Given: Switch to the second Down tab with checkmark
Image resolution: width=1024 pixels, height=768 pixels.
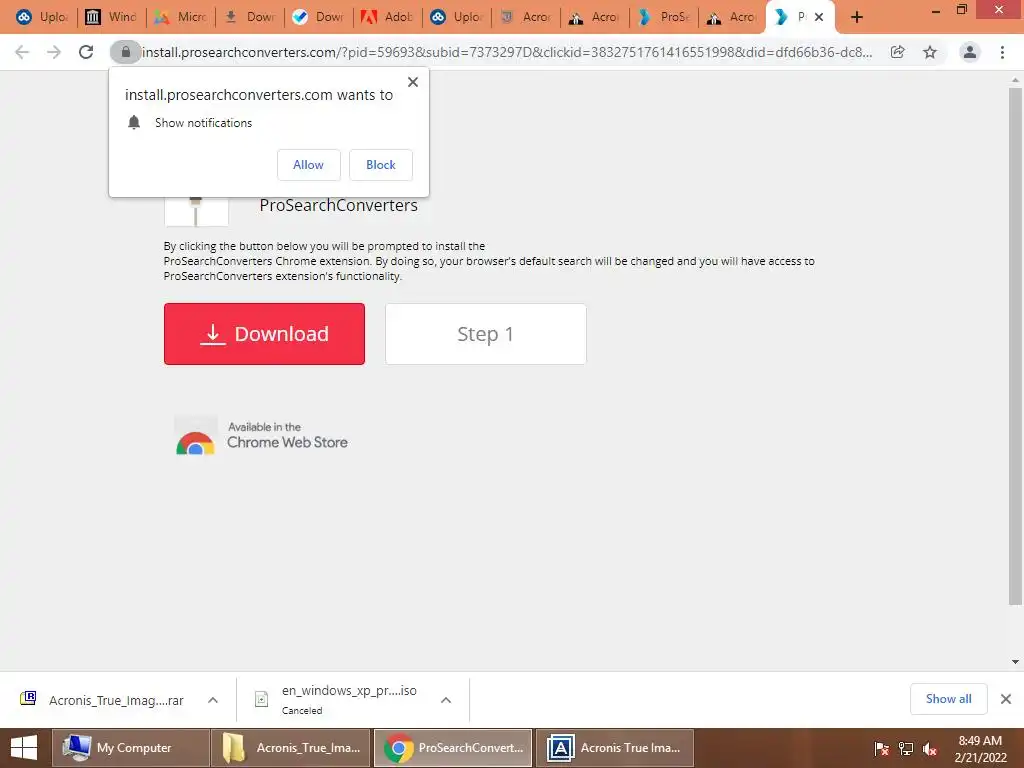Looking at the screenshot, I should 319,17.
